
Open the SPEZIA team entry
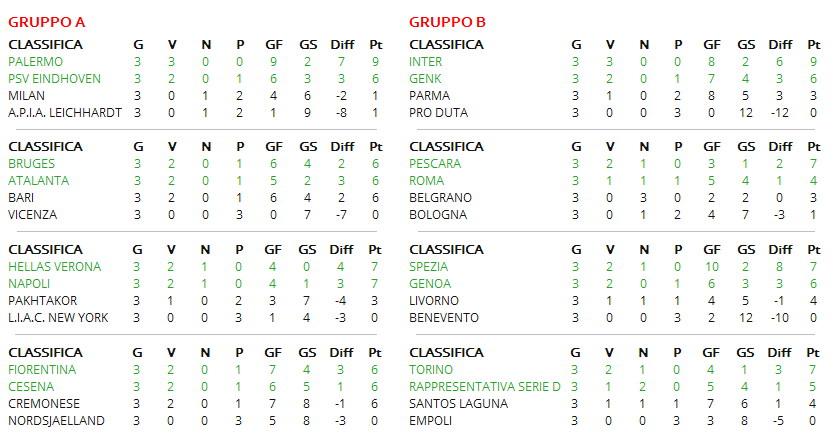click(x=429, y=267)
